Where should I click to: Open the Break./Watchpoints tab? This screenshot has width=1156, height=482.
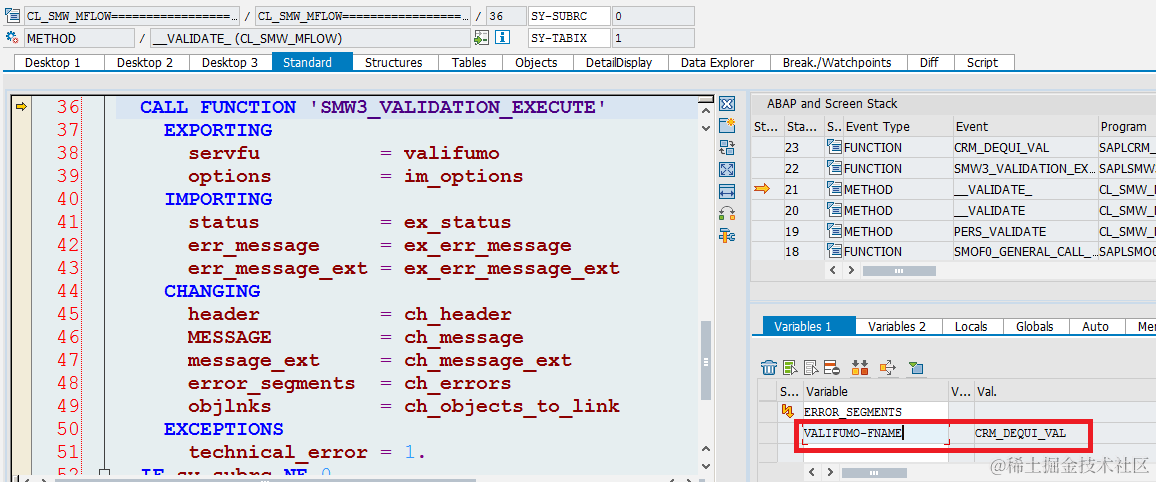point(837,63)
